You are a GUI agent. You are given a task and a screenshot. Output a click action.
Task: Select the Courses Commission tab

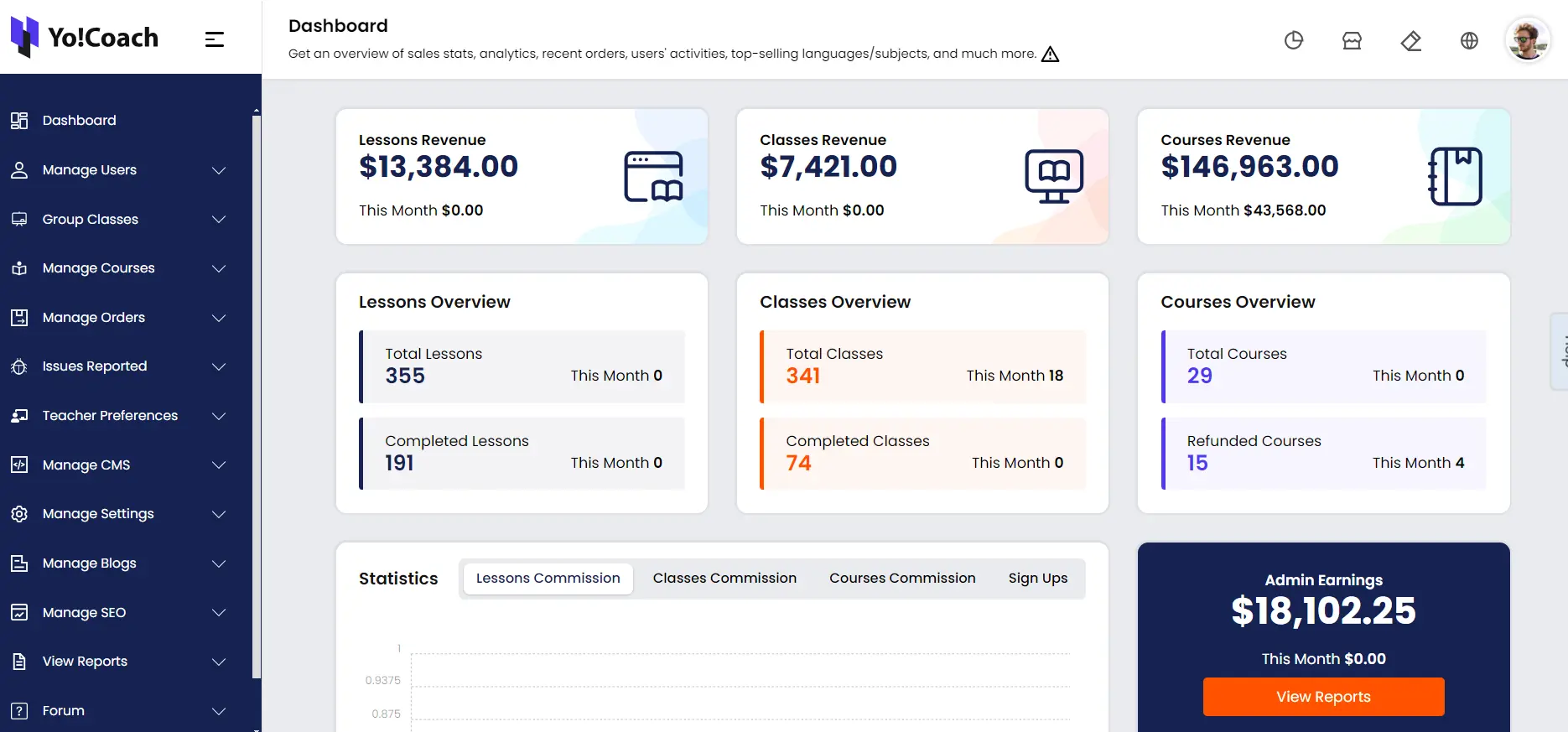902,579
